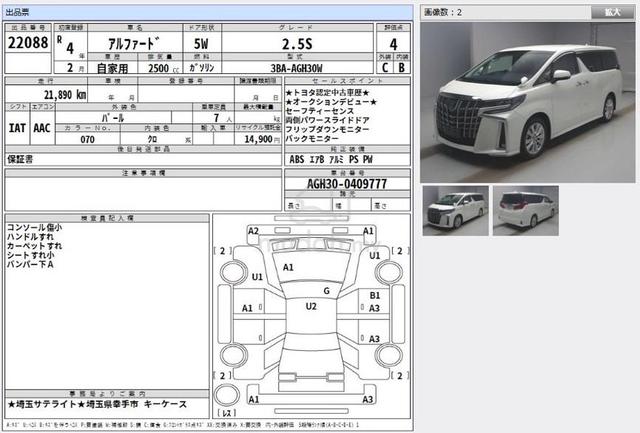Click the sales point バックモニター
Image resolution: width=640 pixels, height=433 pixels.
[312, 139]
